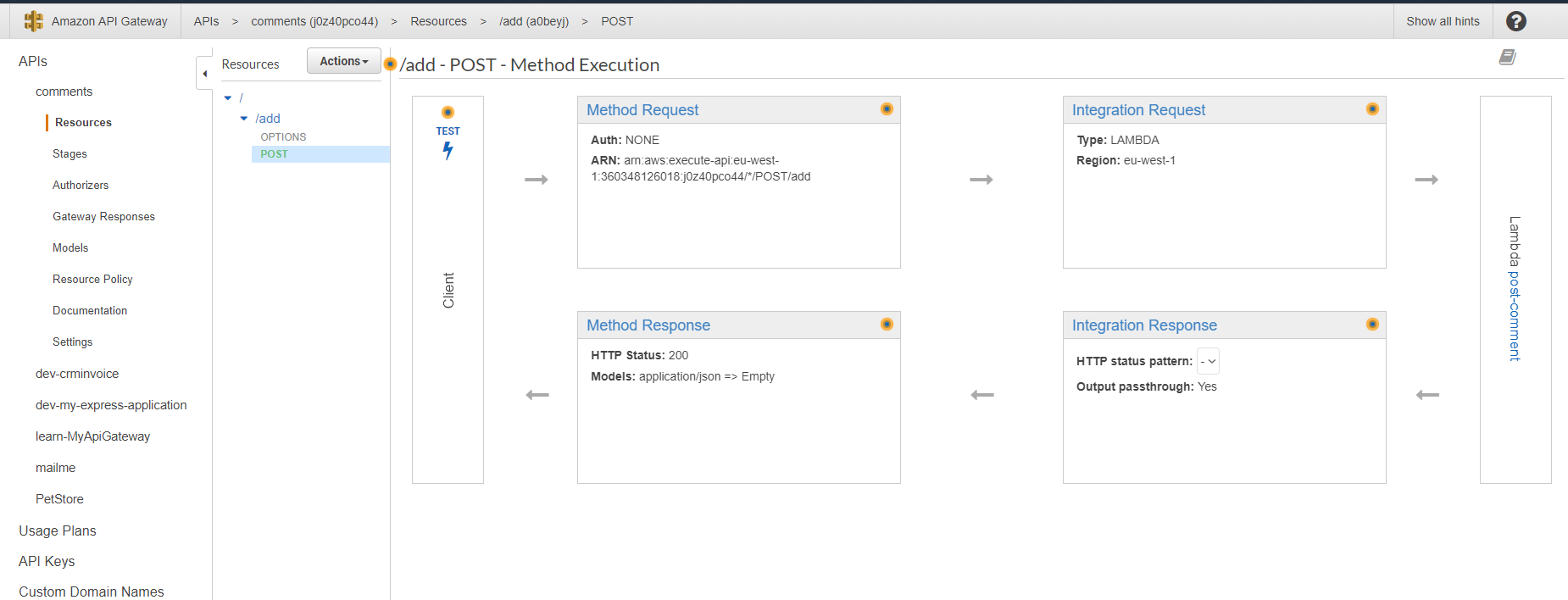1568x600 pixels.
Task: Open the Integration Response settings link
Action: point(1144,325)
